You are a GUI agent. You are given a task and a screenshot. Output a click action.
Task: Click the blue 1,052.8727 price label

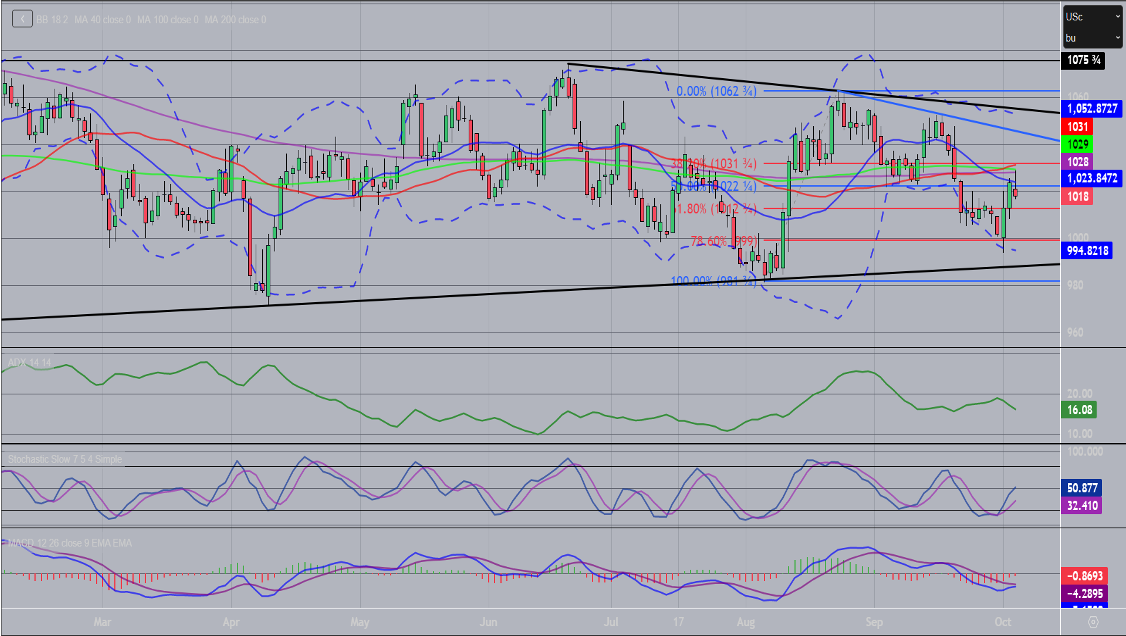click(1092, 107)
